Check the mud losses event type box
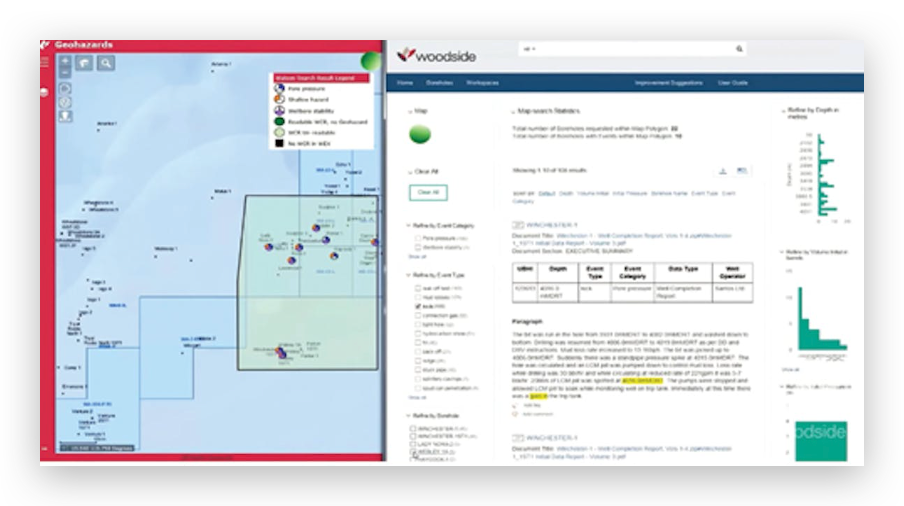This screenshot has width=904, height=506. pos(417,297)
